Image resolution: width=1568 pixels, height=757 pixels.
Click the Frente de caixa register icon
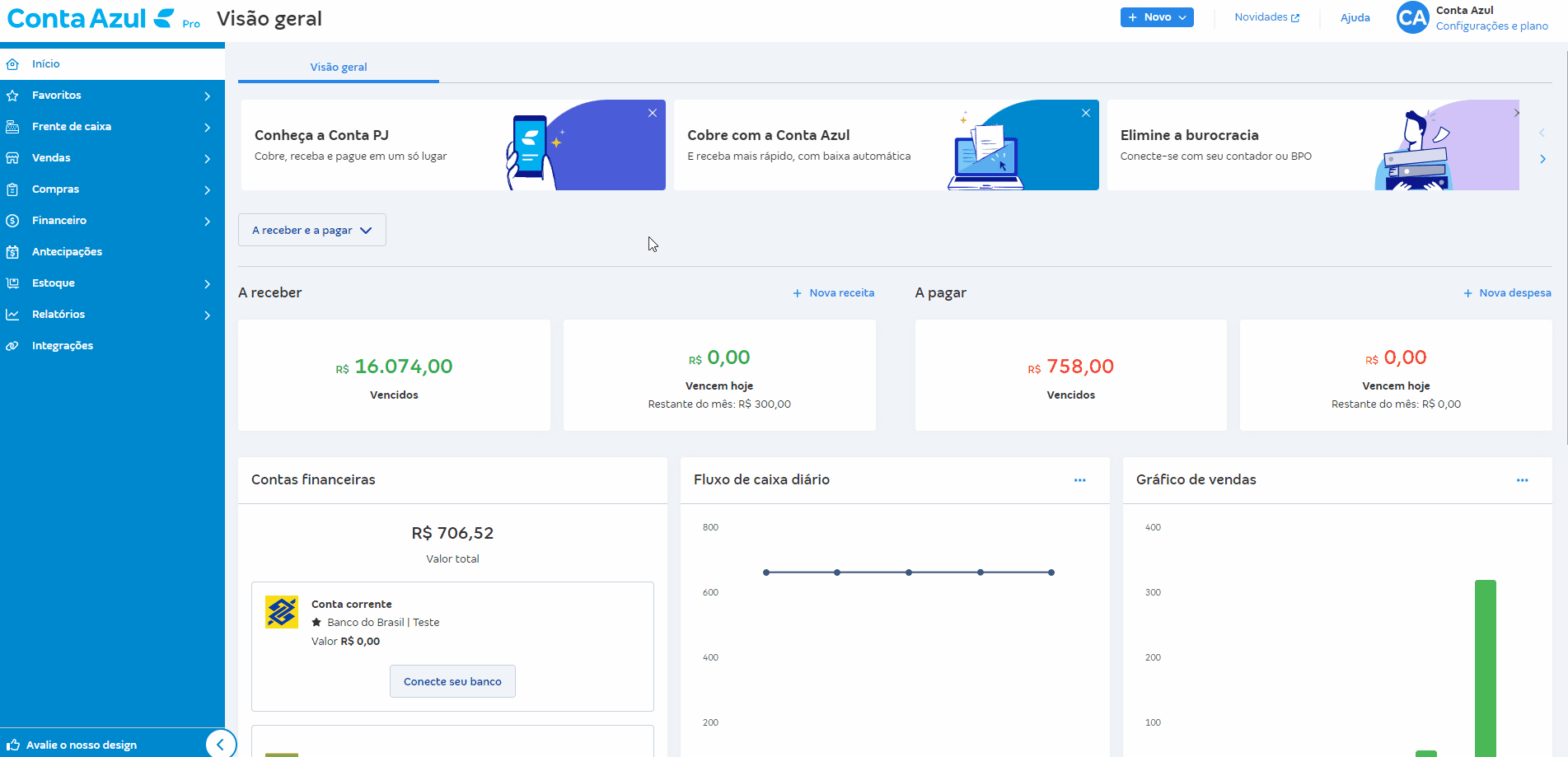tap(12, 127)
